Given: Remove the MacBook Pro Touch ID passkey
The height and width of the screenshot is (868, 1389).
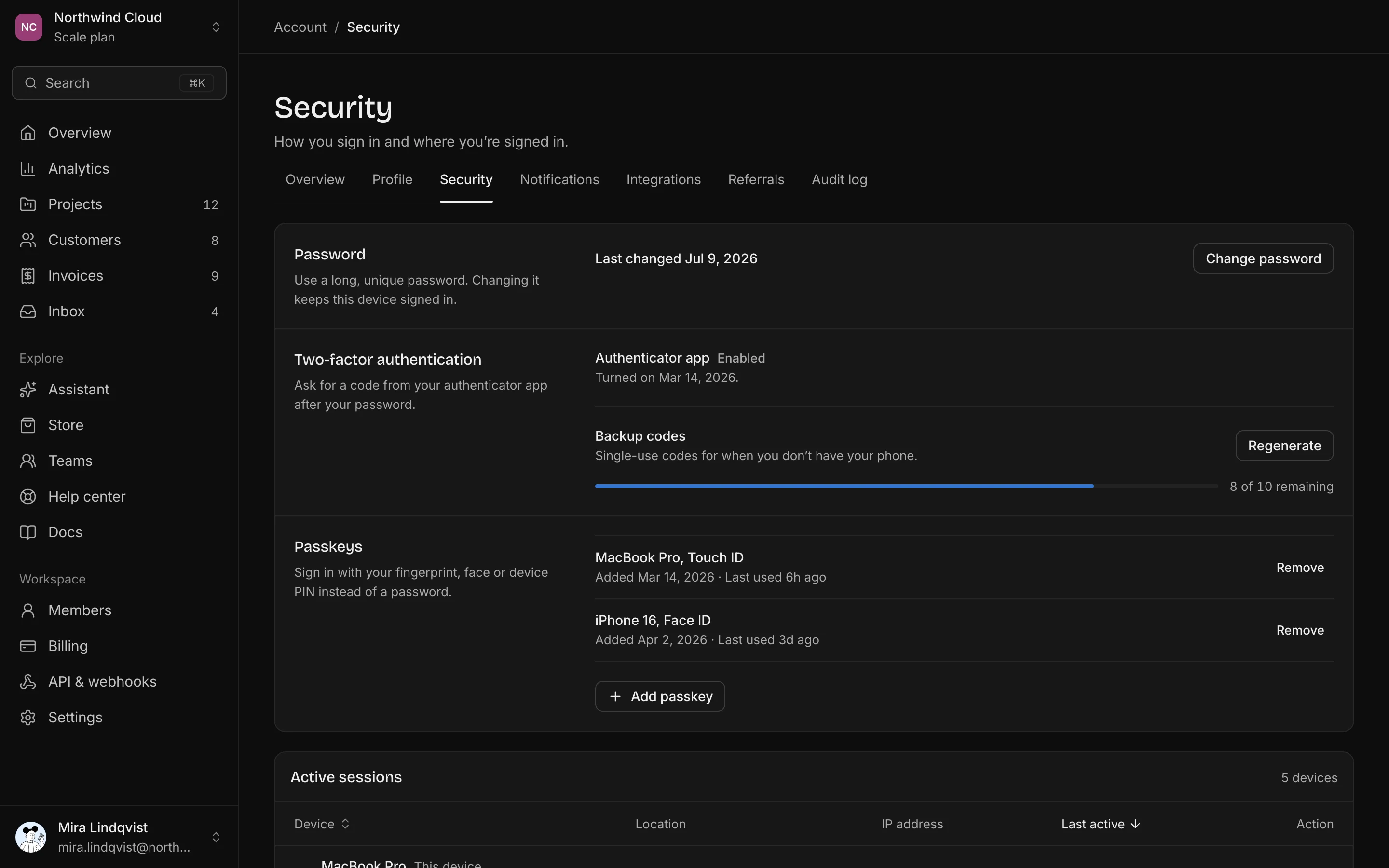Looking at the screenshot, I should point(1299,567).
